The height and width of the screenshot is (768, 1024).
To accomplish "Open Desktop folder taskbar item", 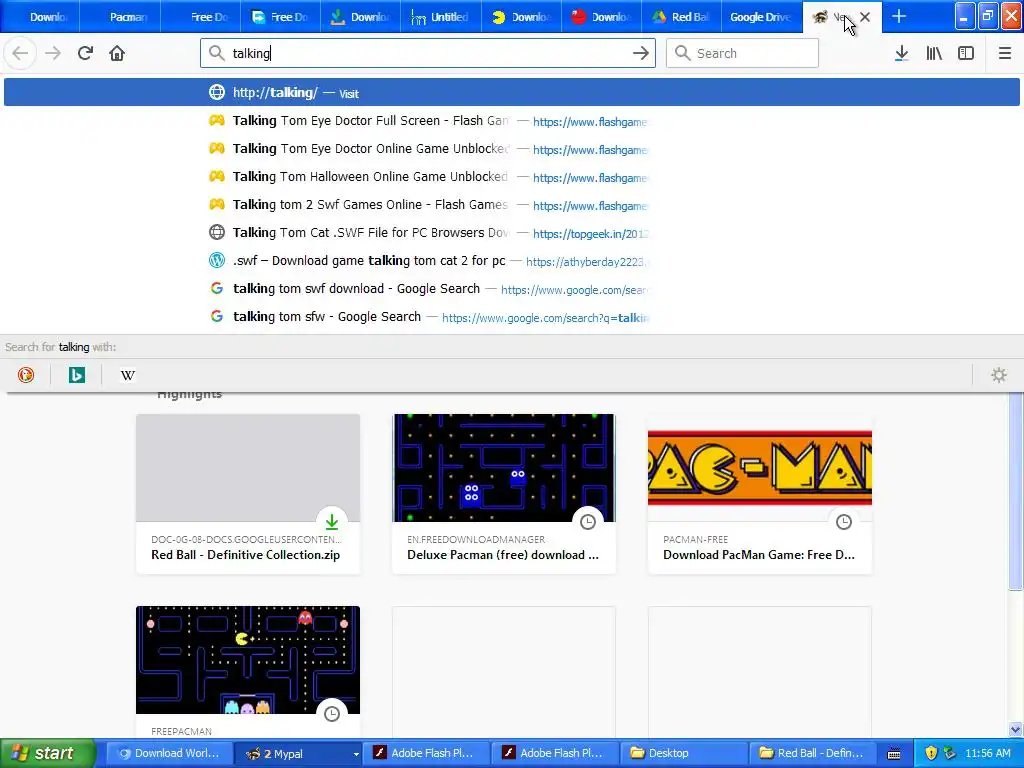I will click(683, 754).
